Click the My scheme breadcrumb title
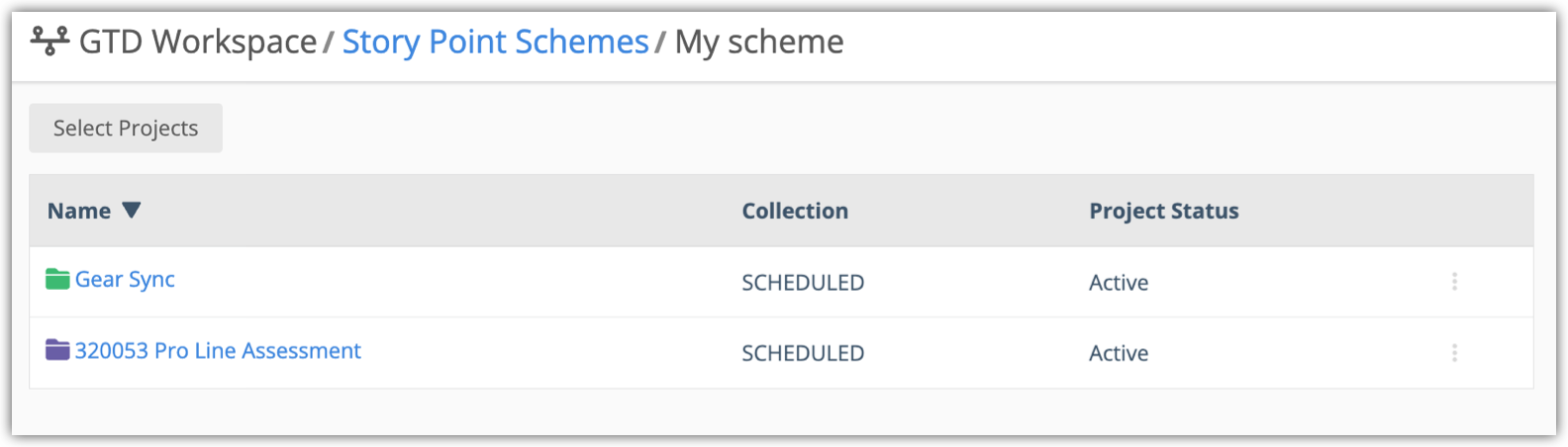Screen dimensions: 1568x447 759,42
